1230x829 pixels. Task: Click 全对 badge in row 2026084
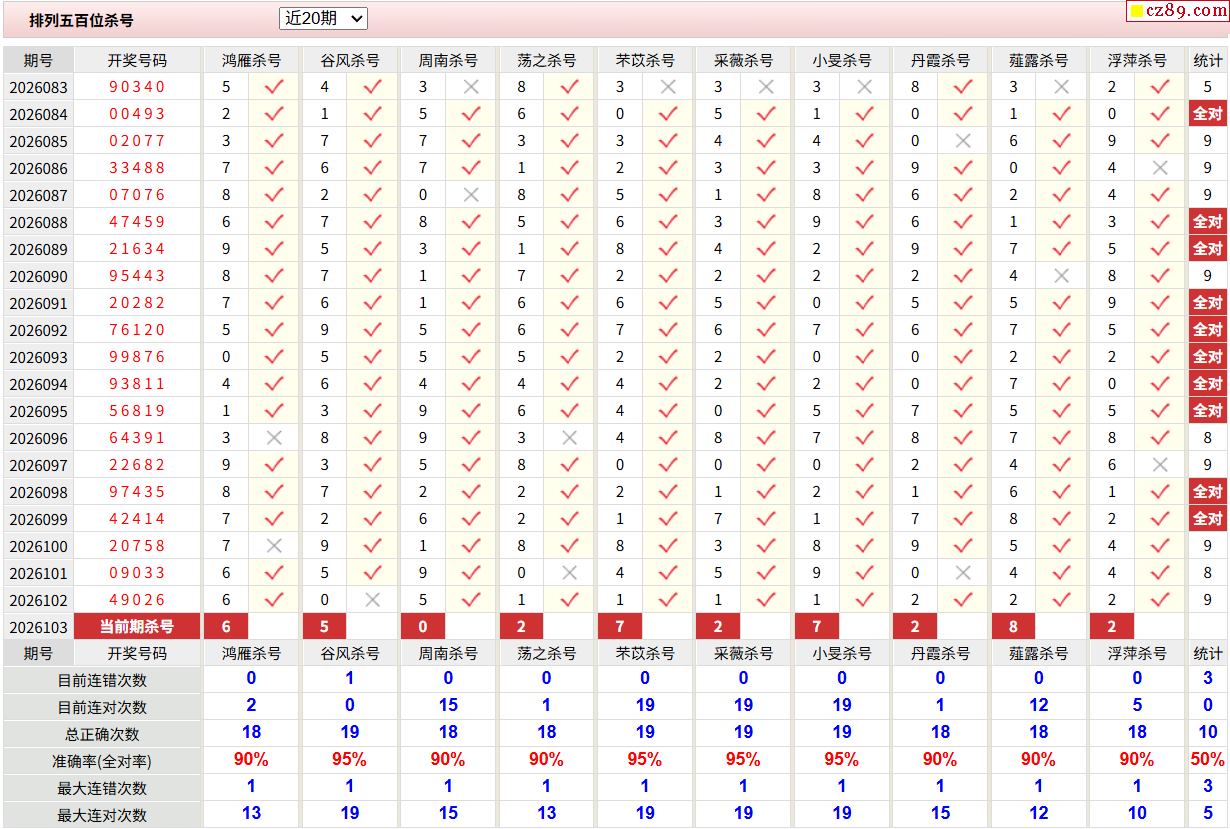pyautogui.click(x=1208, y=114)
